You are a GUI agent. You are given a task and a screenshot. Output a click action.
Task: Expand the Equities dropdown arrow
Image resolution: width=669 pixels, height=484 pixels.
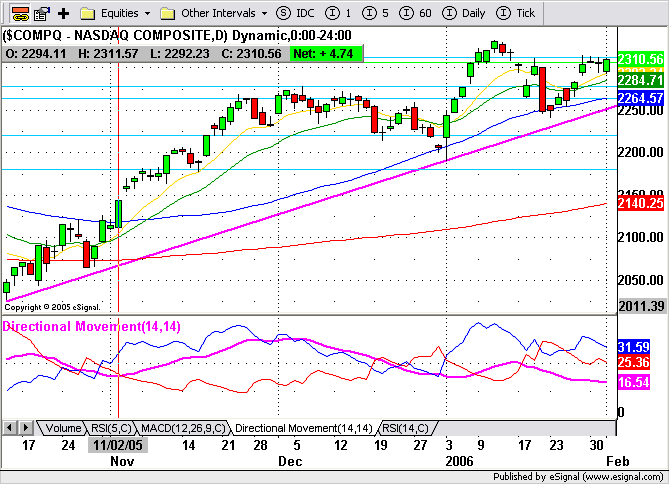(x=147, y=14)
